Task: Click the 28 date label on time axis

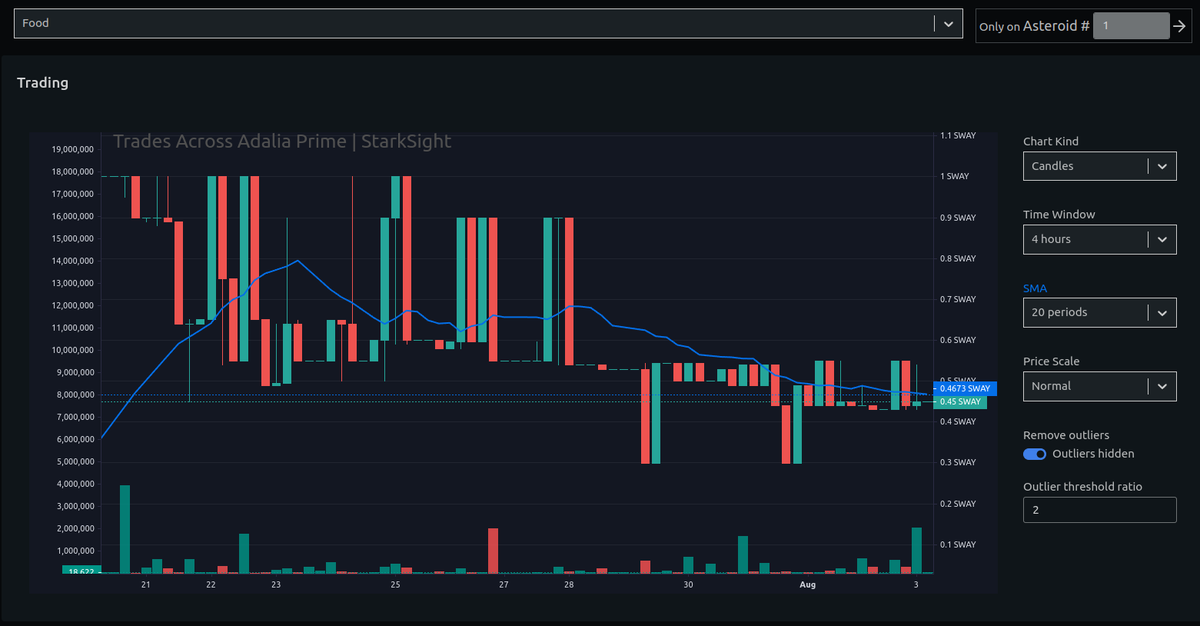Action: click(x=569, y=585)
